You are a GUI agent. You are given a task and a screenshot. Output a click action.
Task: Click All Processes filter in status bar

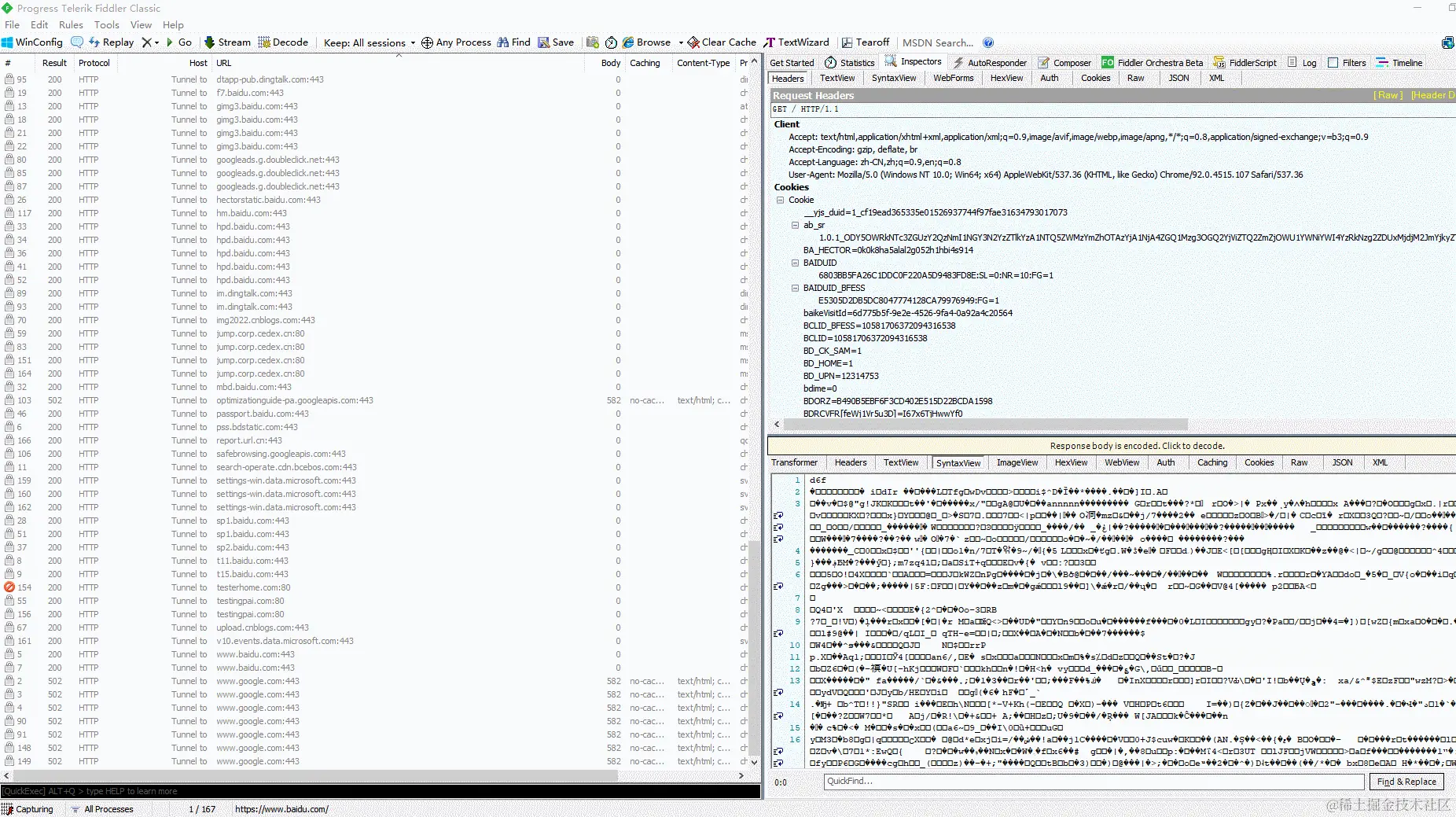click(x=103, y=809)
